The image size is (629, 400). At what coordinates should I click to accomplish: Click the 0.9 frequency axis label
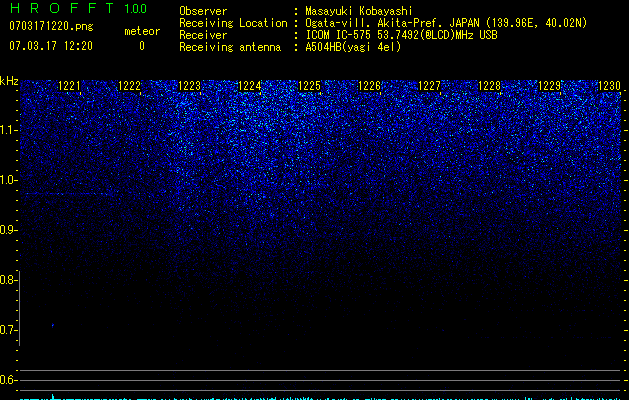[8, 230]
